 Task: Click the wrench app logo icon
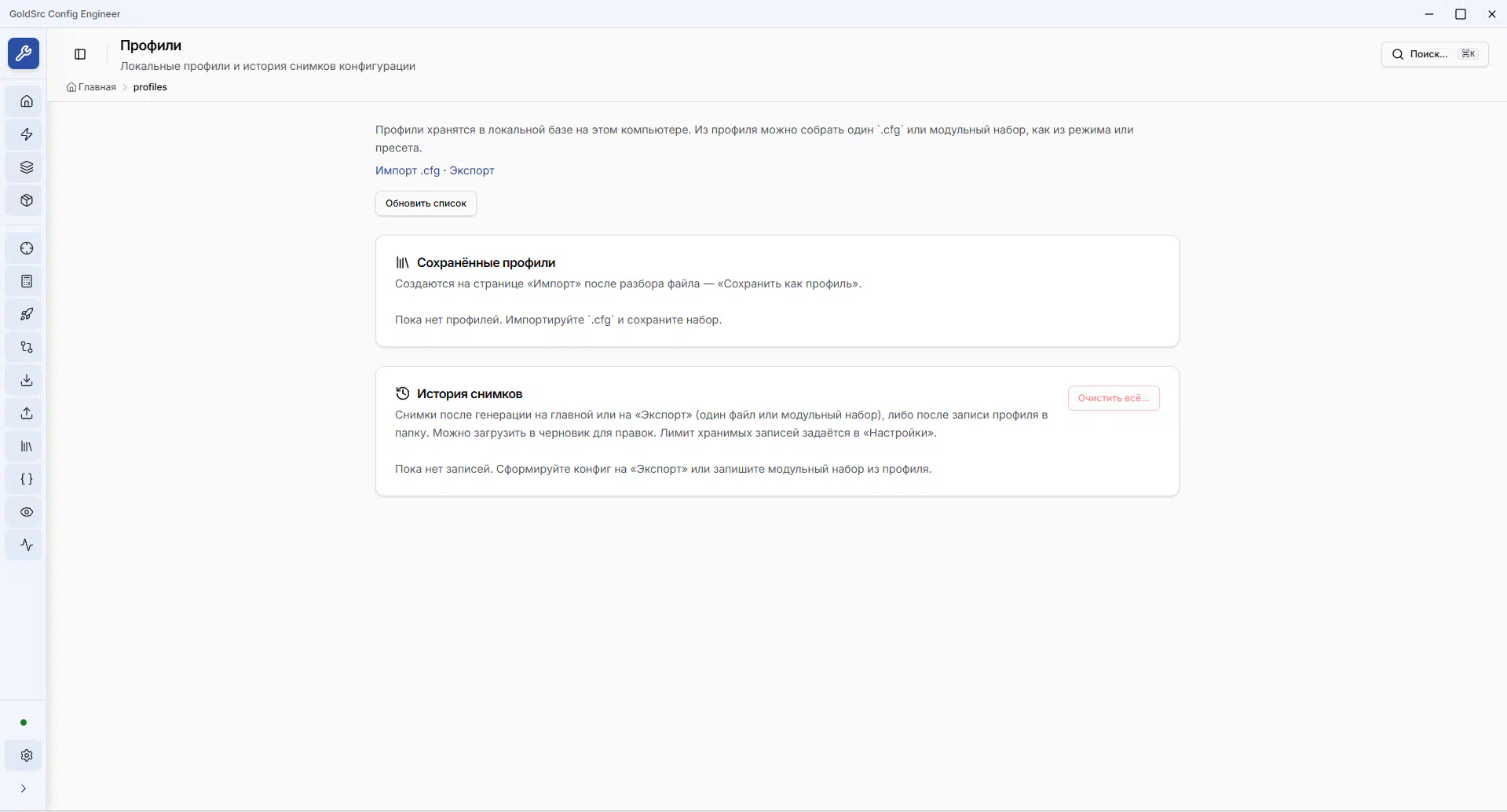24,54
